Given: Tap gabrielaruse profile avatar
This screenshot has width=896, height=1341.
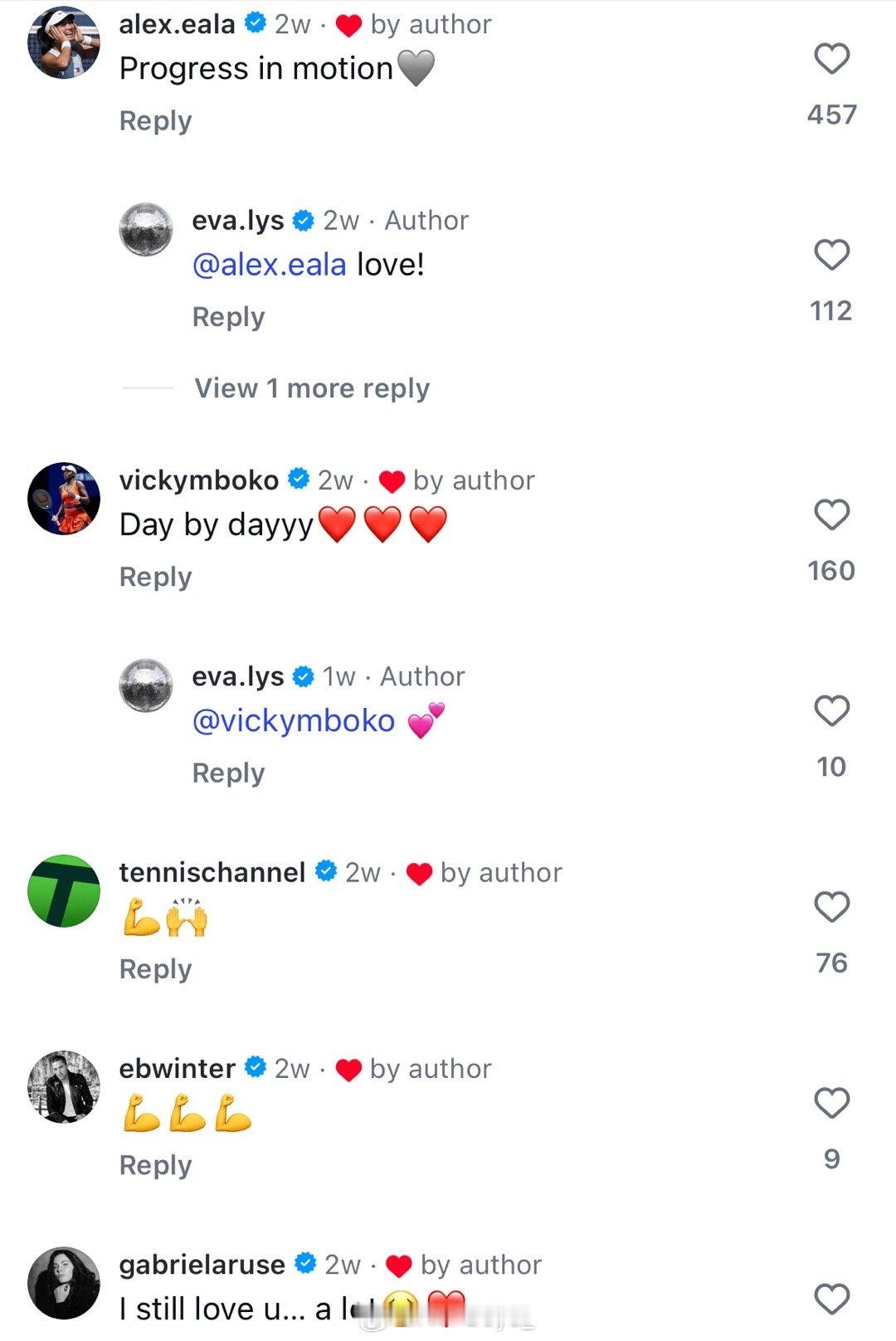Looking at the screenshot, I should point(64,1283).
